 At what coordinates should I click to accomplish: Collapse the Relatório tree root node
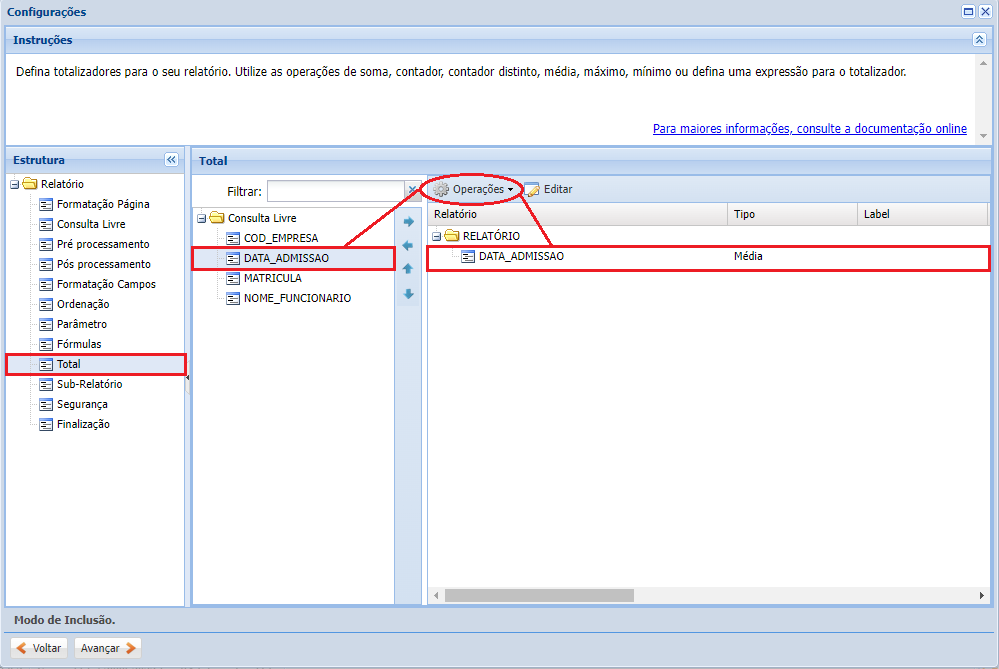[15, 184]
